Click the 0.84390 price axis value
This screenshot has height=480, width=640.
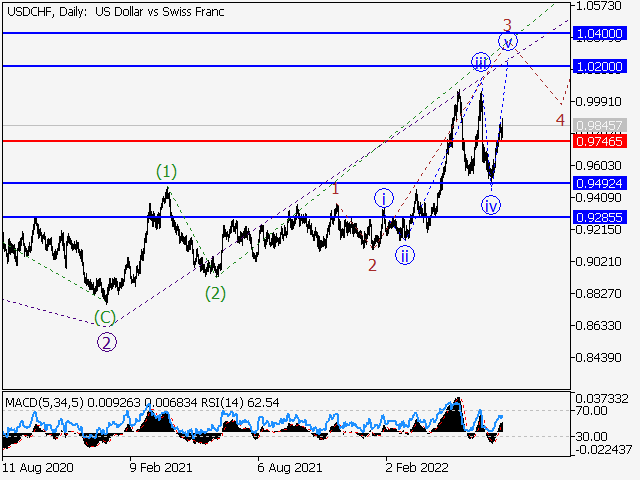point(598,358)
